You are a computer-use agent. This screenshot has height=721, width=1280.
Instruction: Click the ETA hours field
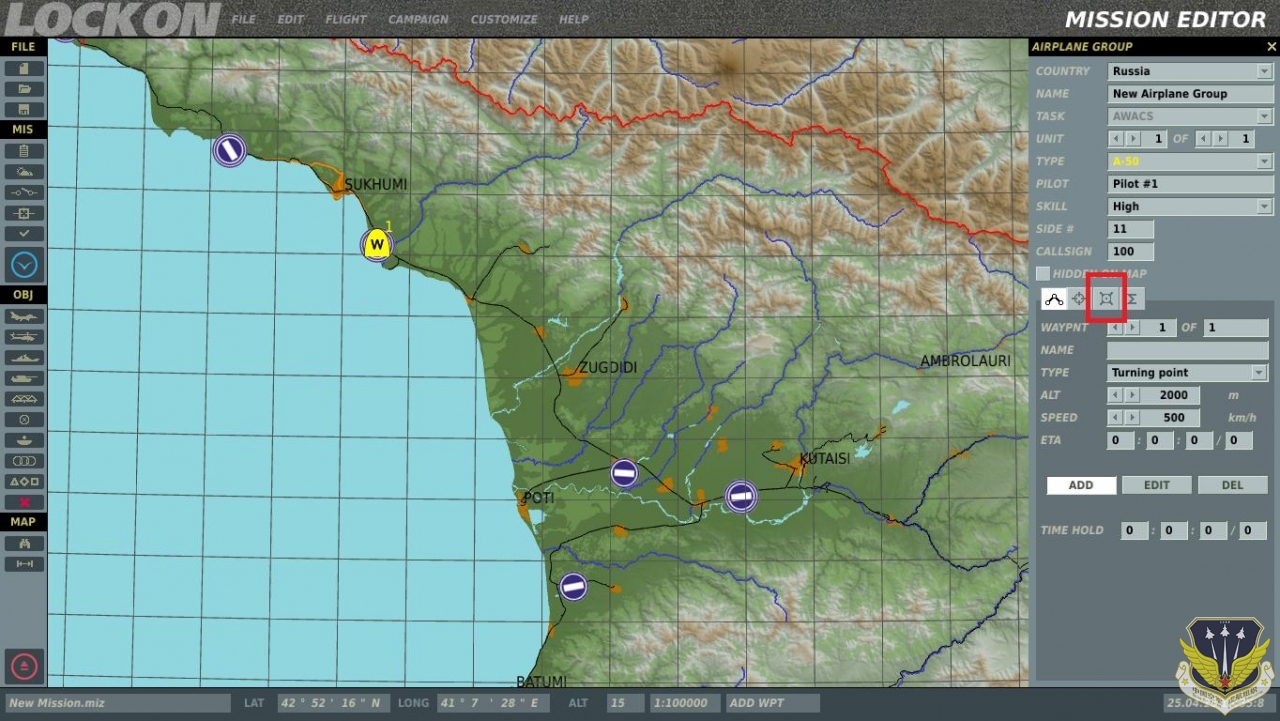click(x=1121, y=440)
